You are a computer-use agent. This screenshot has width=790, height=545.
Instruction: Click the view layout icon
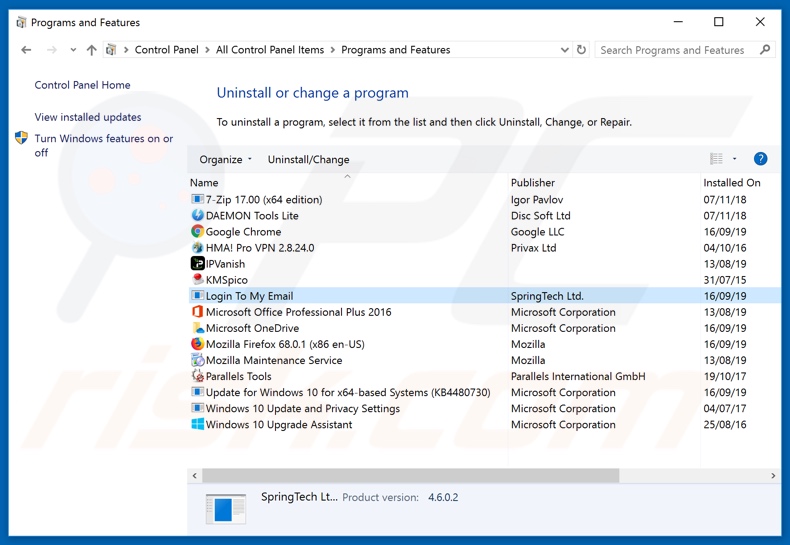[x=716, y=159]
